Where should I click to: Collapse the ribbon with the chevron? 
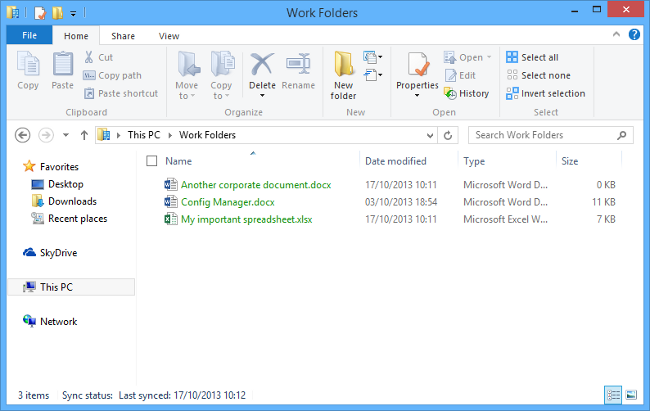(616, 34)
